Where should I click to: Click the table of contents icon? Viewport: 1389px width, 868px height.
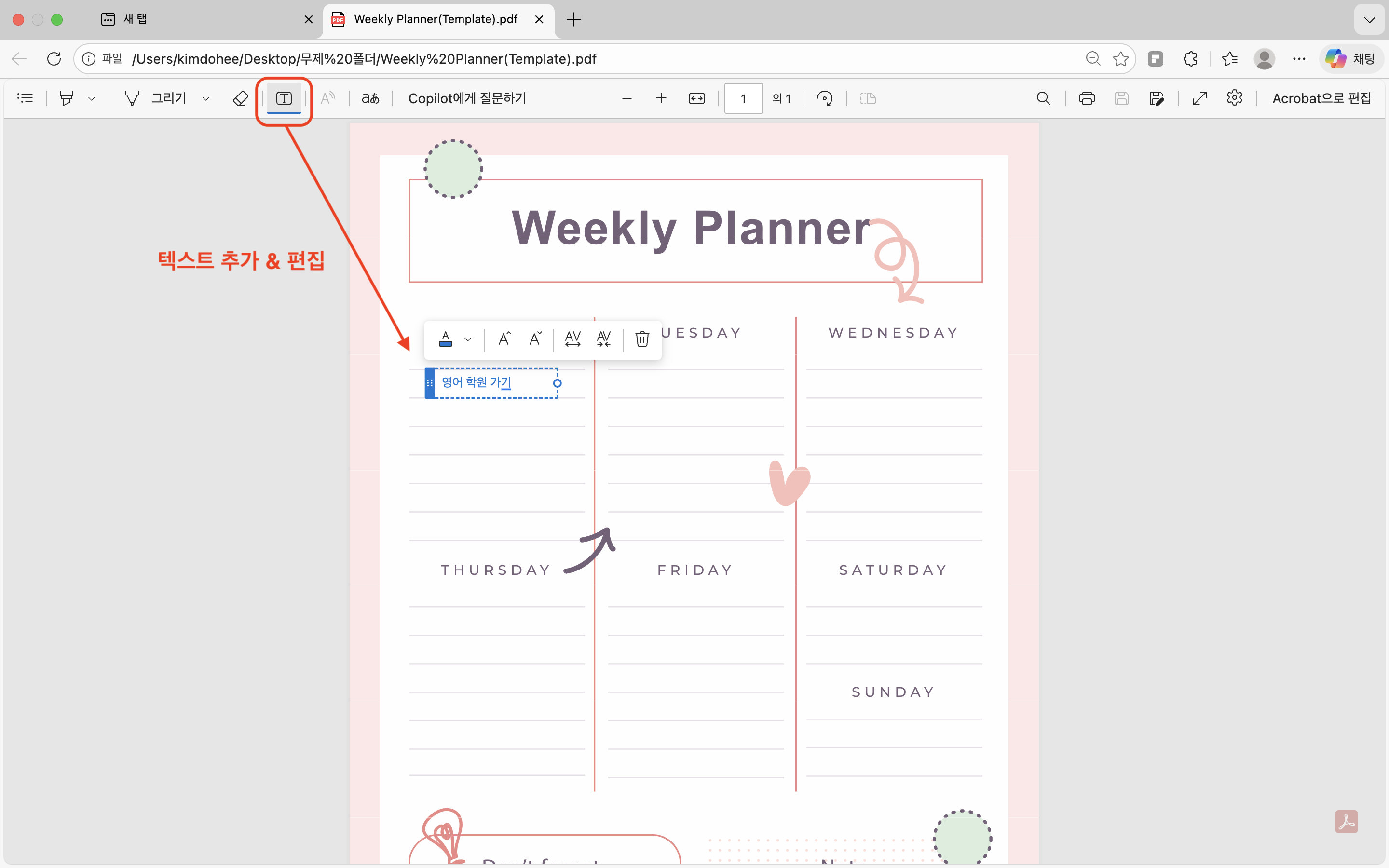coord(25,98)
